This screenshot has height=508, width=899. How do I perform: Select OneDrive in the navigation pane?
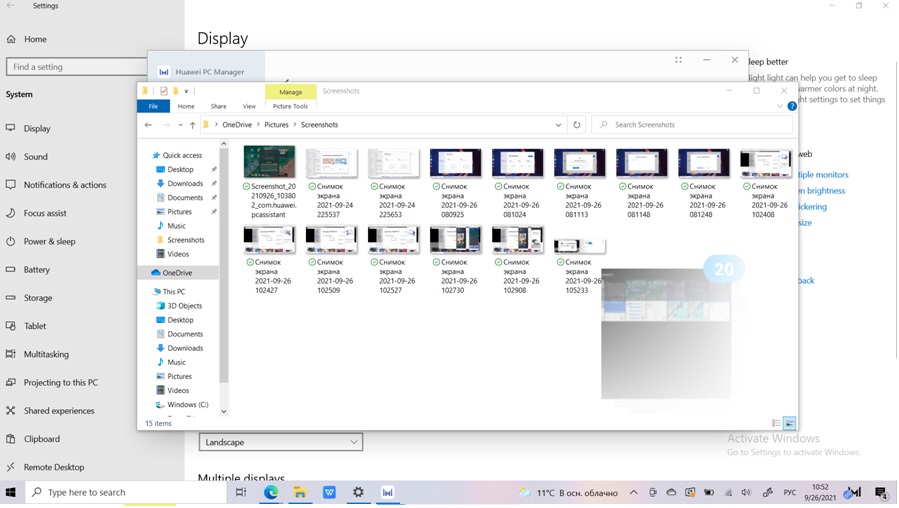[177, 272]
